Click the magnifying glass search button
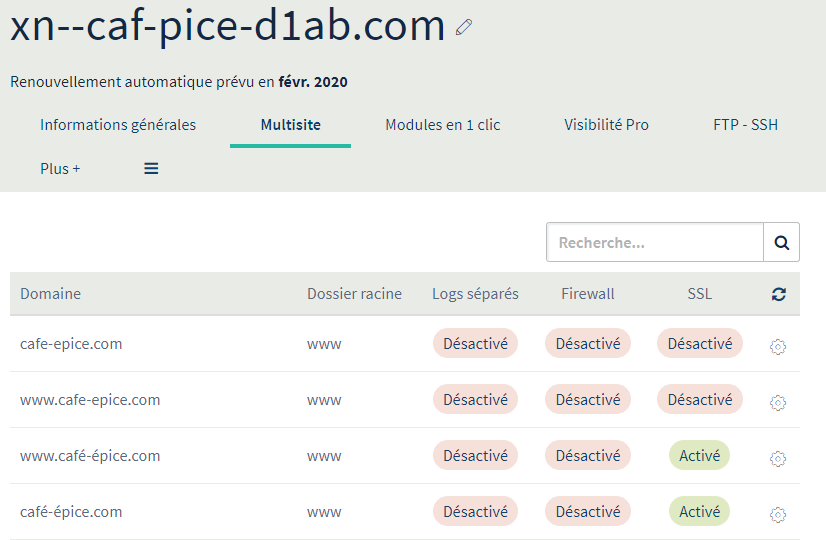Viewport: 826px width, 540px height. click(x=781, y=242)
